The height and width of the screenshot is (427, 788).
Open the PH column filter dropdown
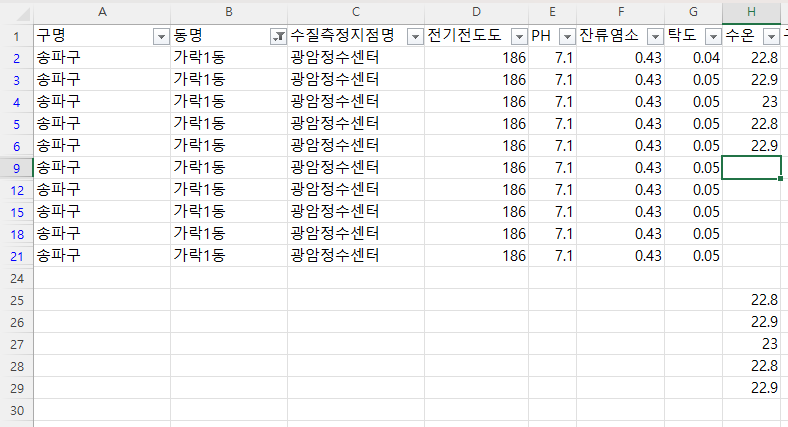(x=567, y=37)
